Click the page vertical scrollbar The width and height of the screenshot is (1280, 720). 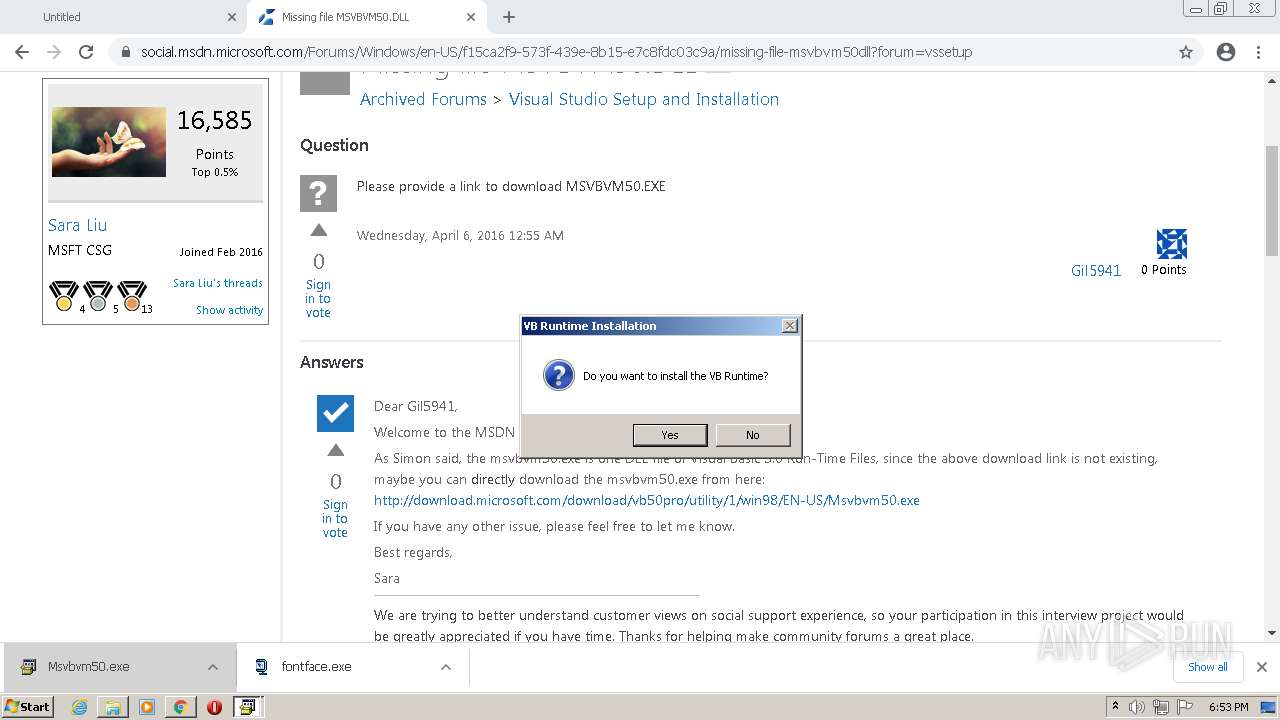(x=1271, y=200)
